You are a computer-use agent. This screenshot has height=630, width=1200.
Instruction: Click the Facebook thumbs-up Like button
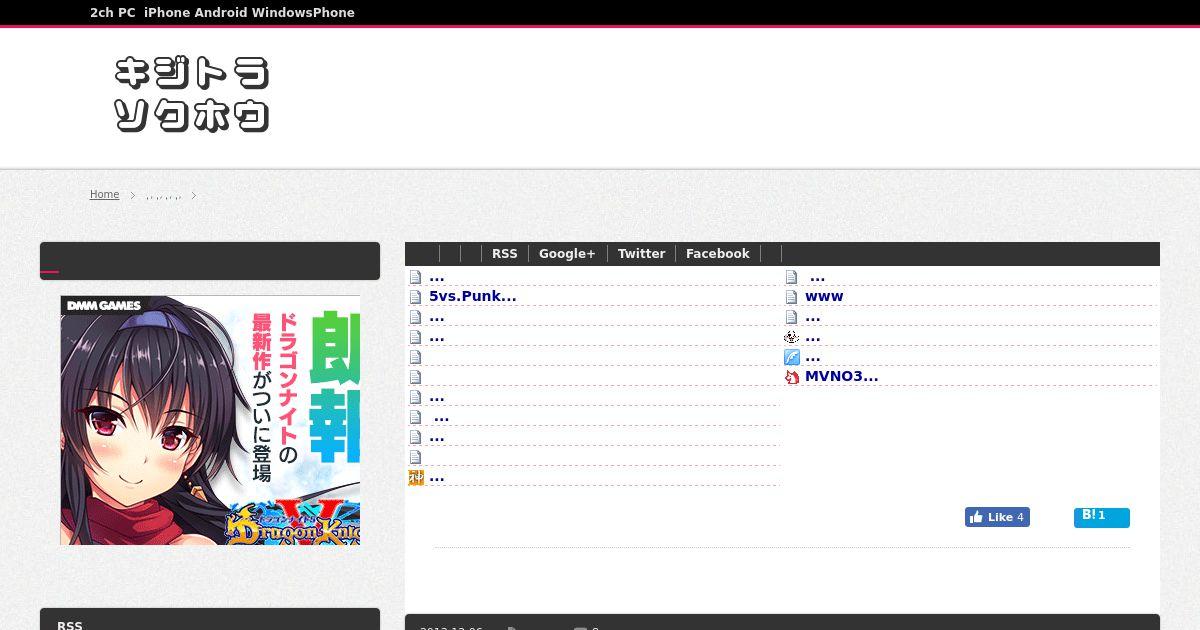(997, 517)
